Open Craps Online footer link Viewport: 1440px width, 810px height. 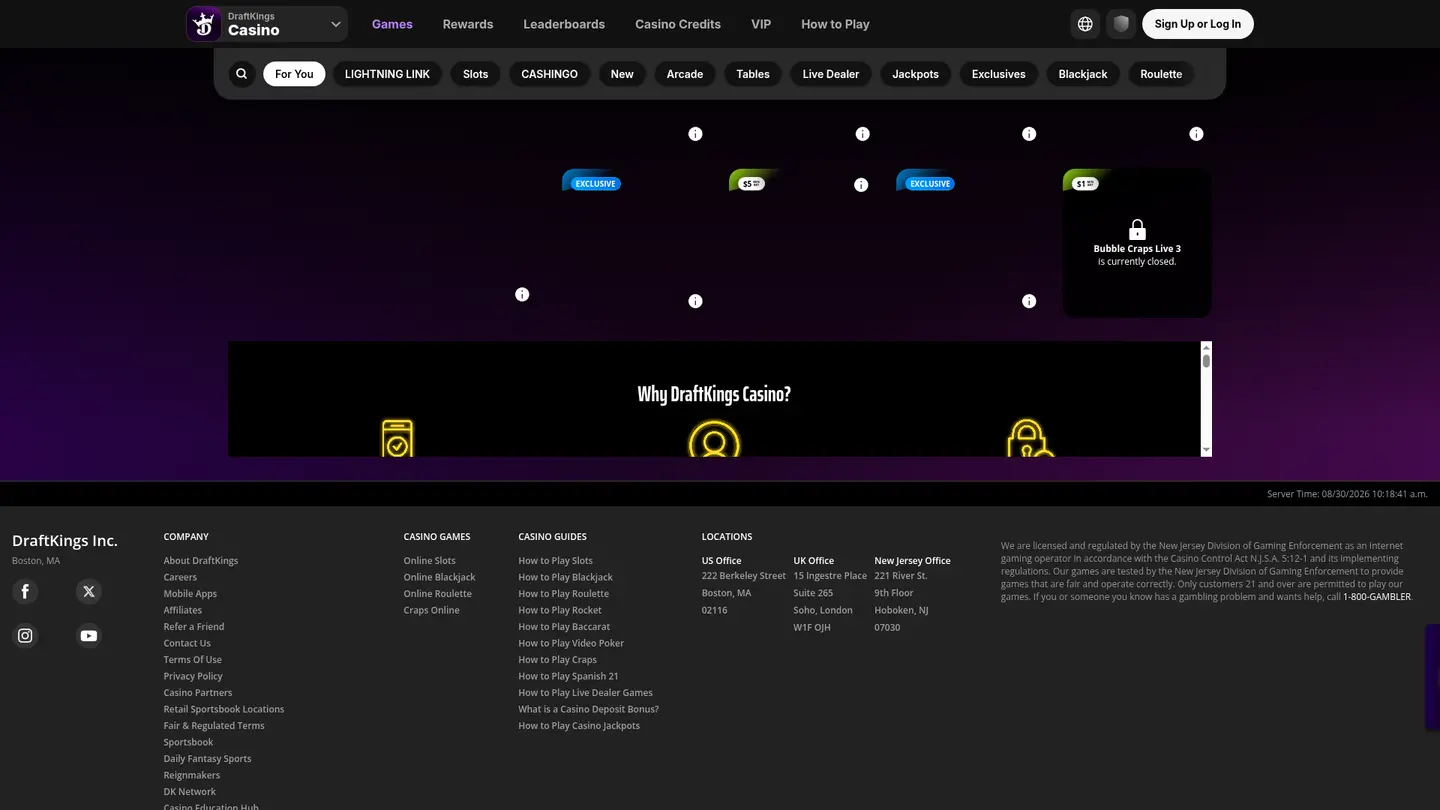[432, 610]
